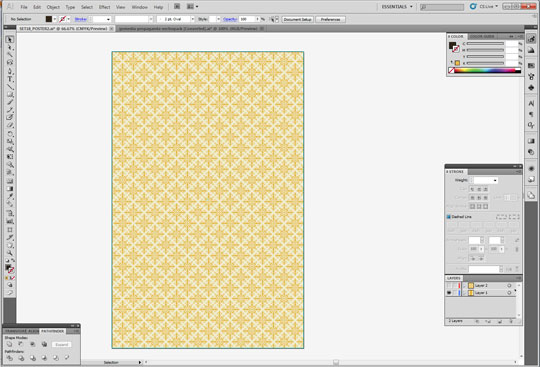Open Style dropdown in control bar
Image resolution: width=540 pixels, height=367 pixels.
click(x=218, y=19)
